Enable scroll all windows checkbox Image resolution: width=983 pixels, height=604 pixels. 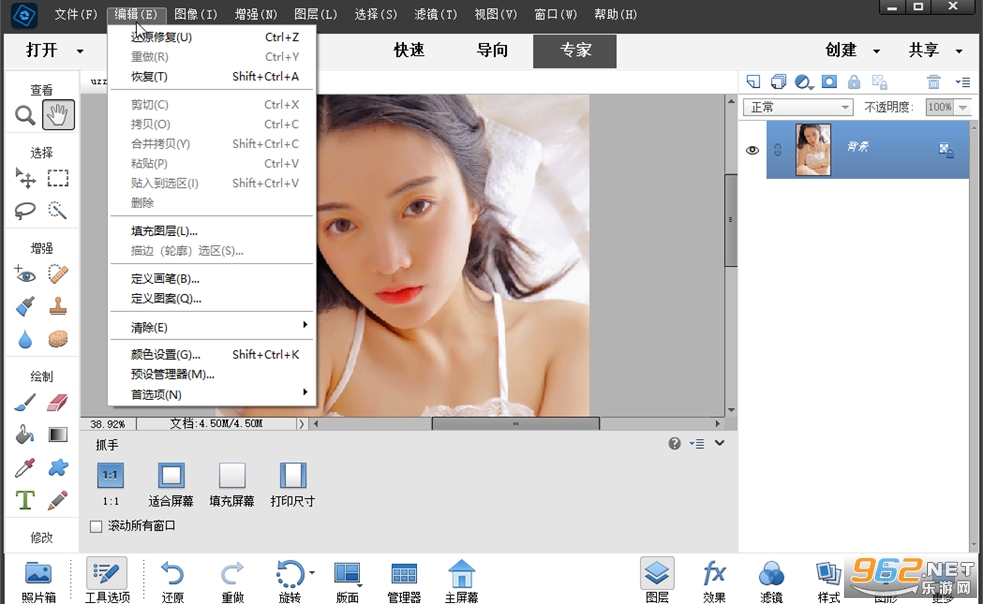(x=96, y=526)
